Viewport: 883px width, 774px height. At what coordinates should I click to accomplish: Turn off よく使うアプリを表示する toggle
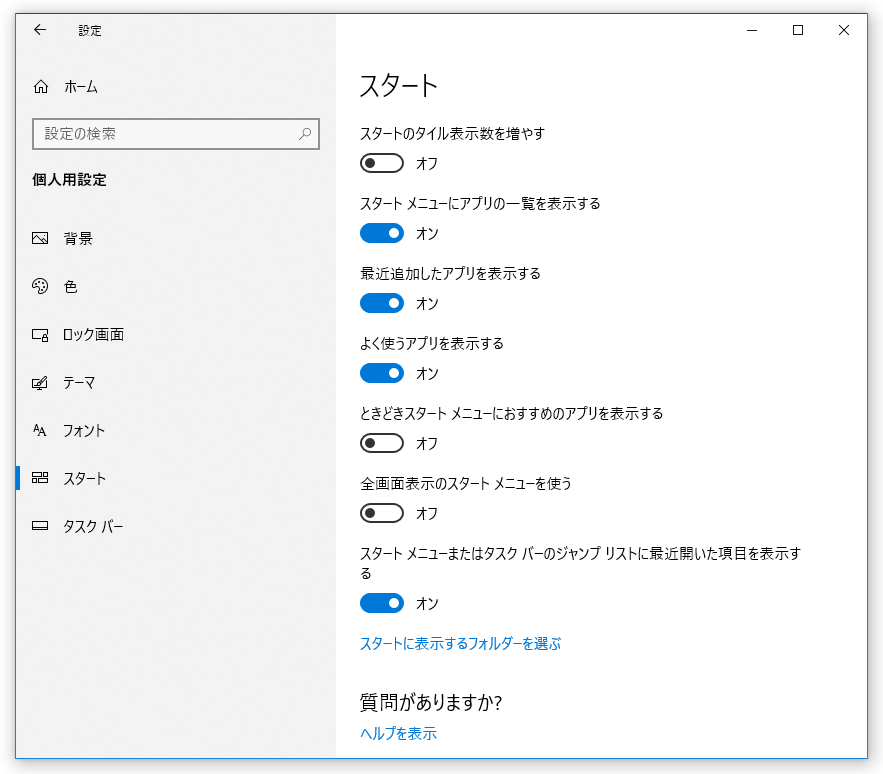(x=382, y=373)
